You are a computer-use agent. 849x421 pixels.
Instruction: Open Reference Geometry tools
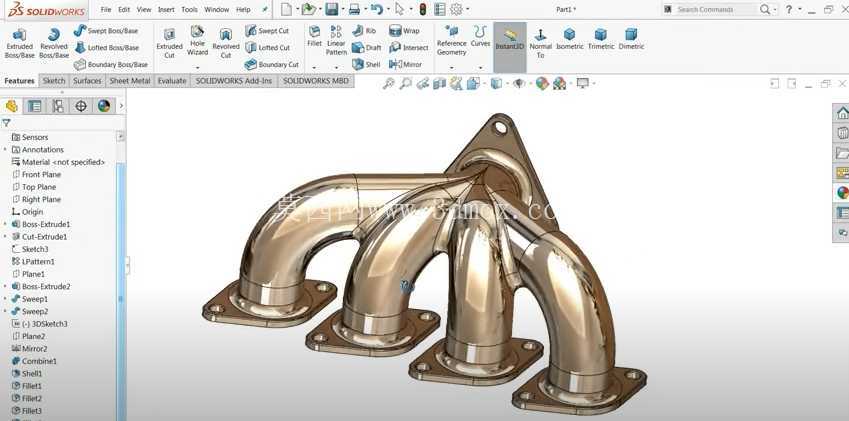click(x=452, y=41)
